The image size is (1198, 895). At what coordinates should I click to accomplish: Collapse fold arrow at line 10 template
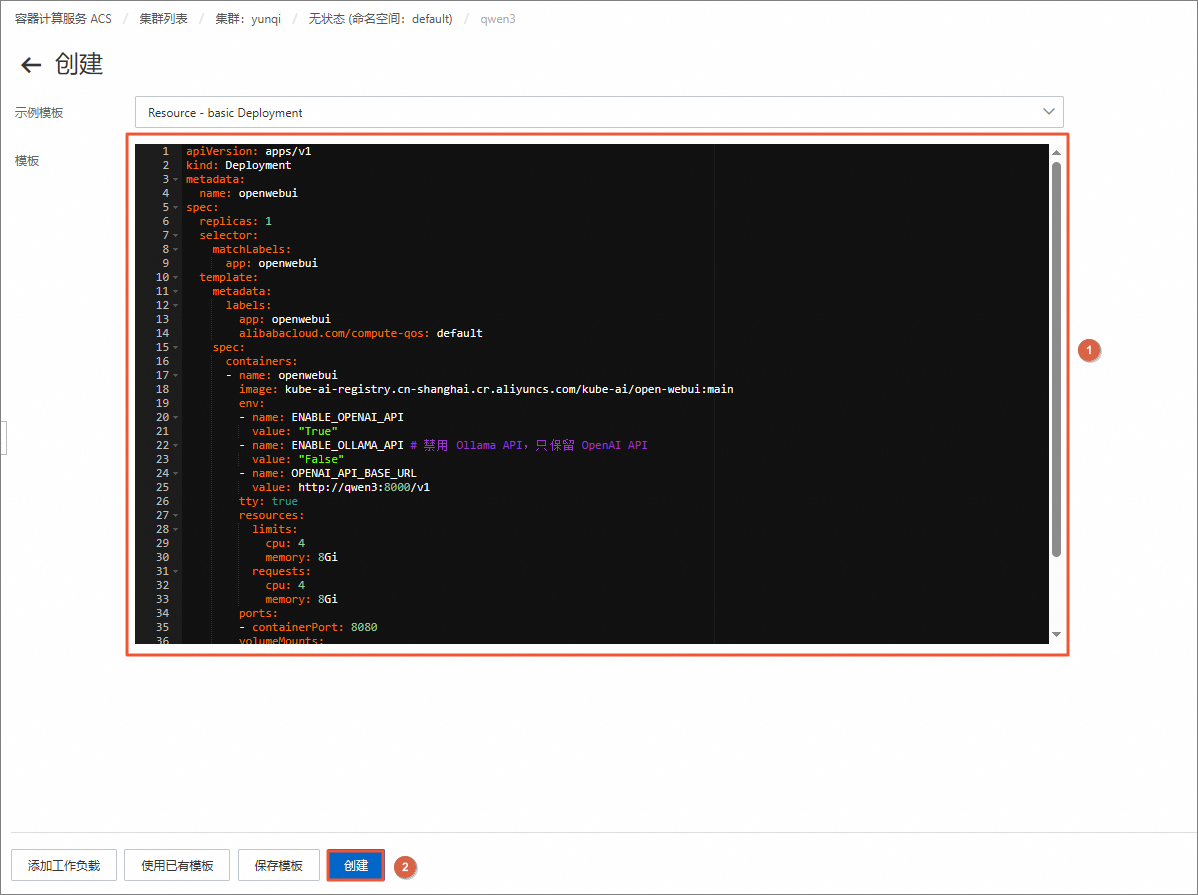176,277
